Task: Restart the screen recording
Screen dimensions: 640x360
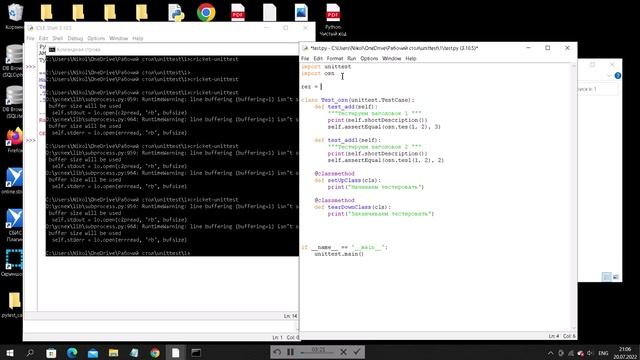Action: pos(277,352)
